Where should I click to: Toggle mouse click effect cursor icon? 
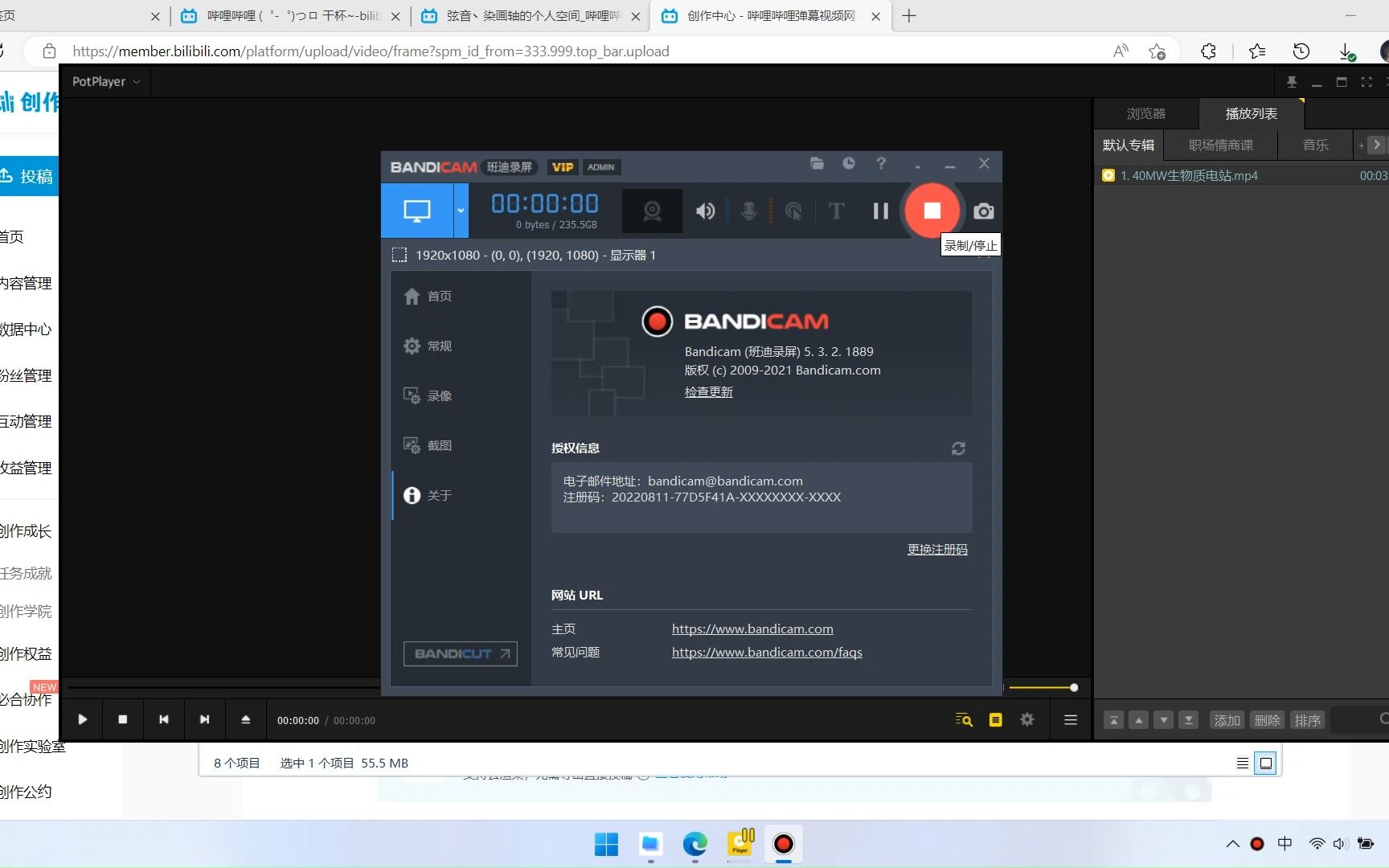click(793, 211)
